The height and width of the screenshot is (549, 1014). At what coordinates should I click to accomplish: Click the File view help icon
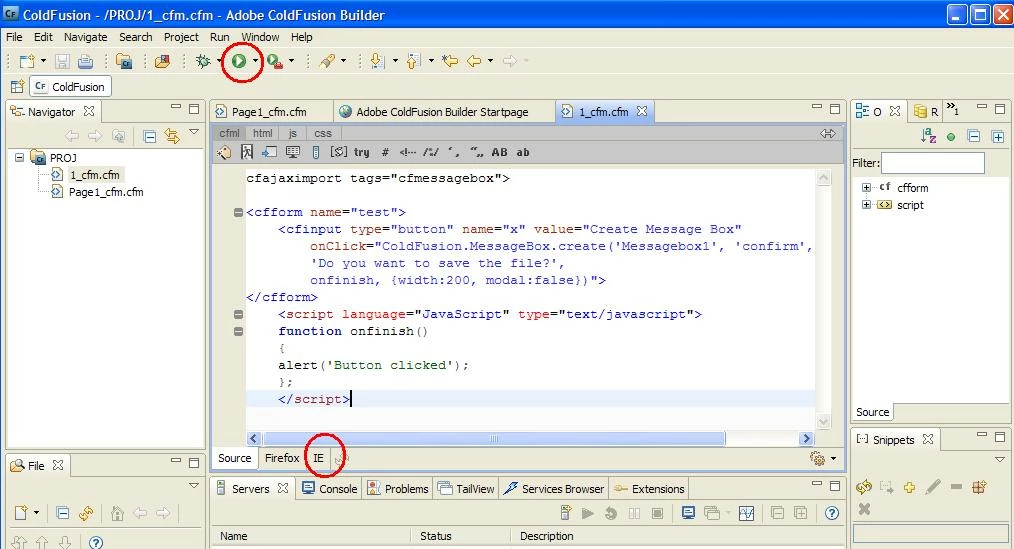tap(96, 542)
